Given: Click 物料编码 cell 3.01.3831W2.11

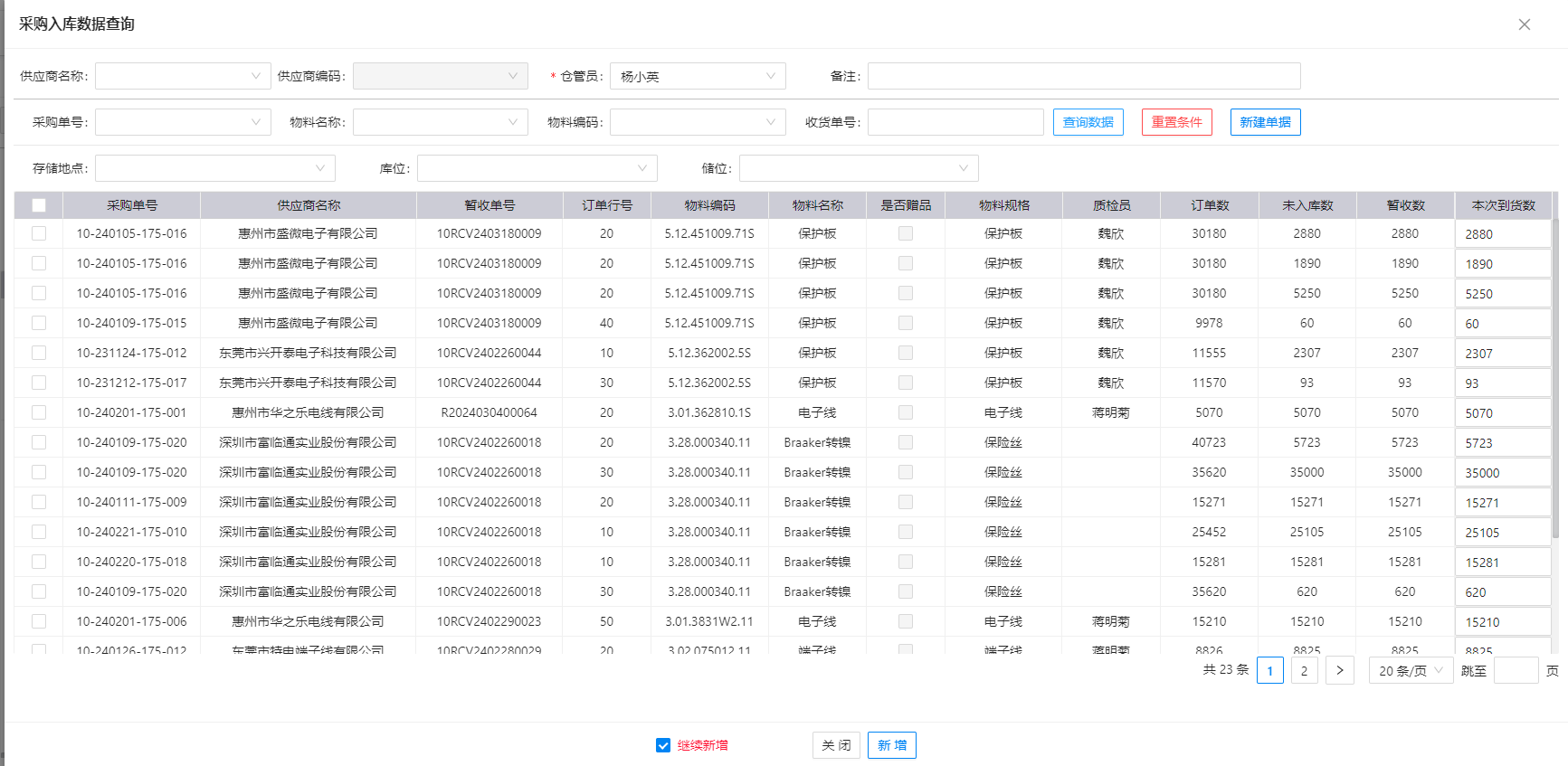Looking at the screenshot, I should tap(709, 621).
